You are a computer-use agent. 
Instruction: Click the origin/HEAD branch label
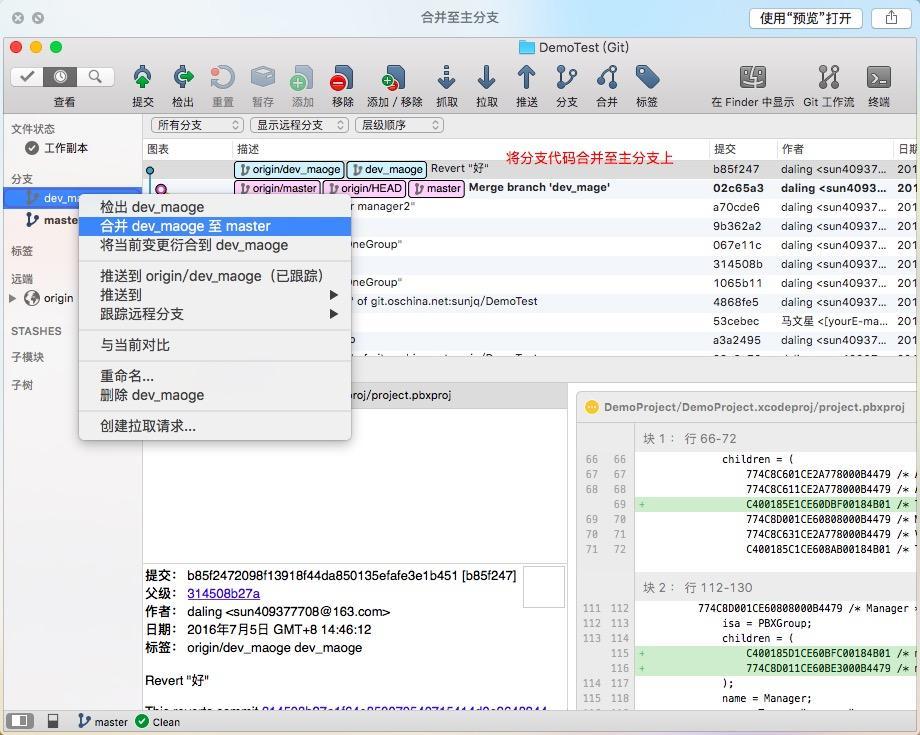point(364,188)
